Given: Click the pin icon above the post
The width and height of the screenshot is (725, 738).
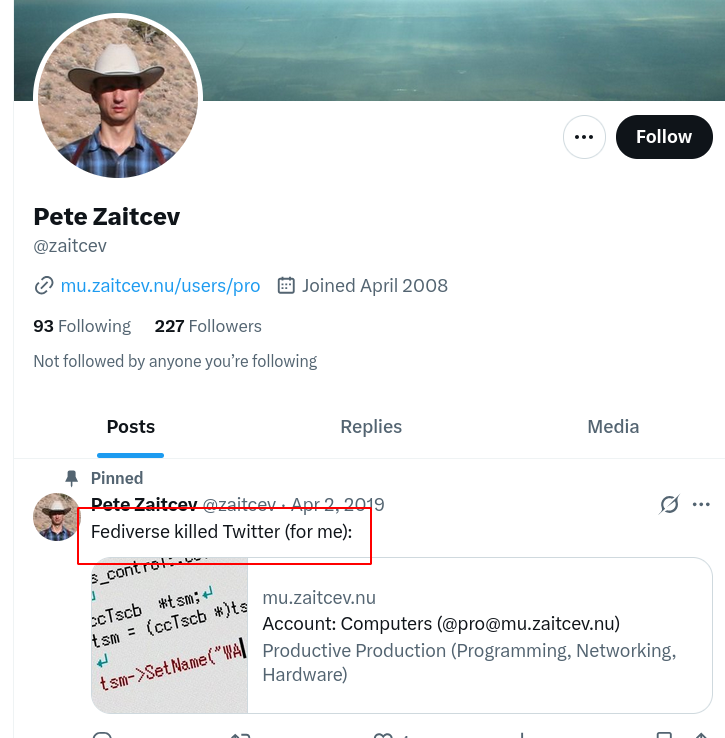Looking at the screenshot, I should (x=71, y=478).
